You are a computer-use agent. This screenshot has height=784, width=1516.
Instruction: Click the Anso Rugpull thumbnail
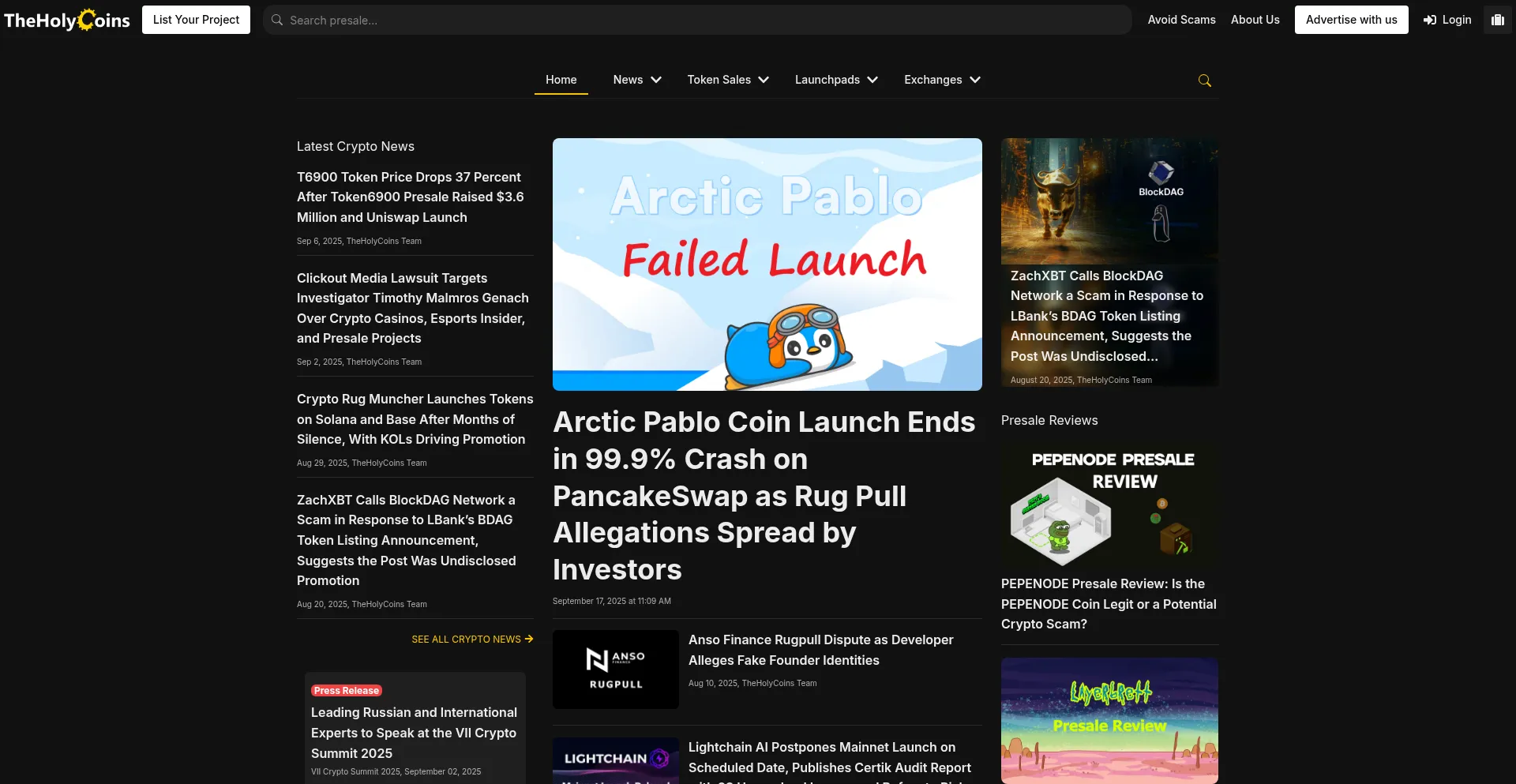616,670
